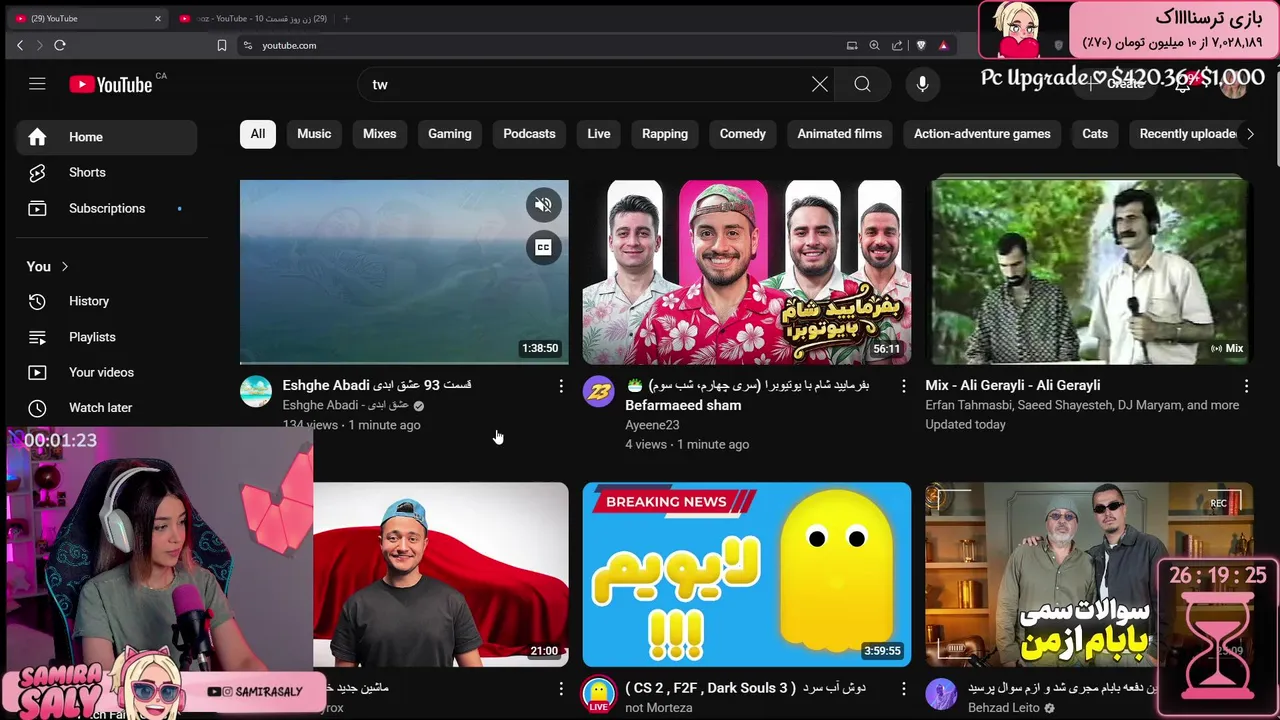Click the cast/media icon in address bar
This screenshot has width=1280, height=720.
coord(852,45)
